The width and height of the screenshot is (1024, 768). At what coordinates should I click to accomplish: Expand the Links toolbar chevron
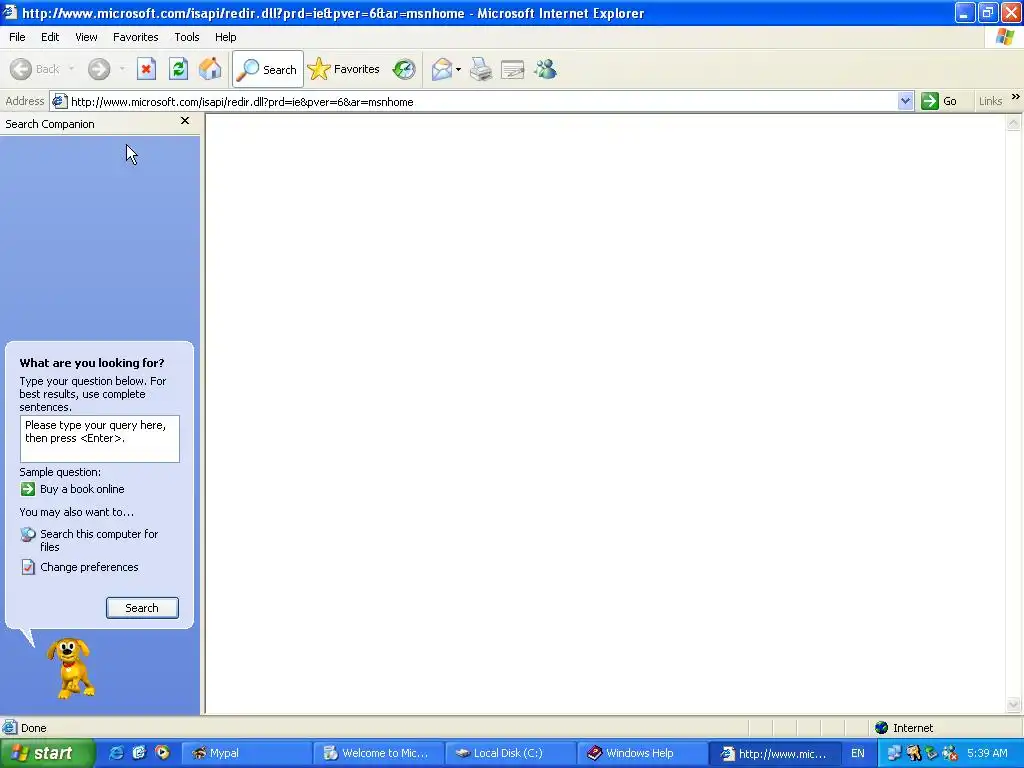(x=1016, y=97)
